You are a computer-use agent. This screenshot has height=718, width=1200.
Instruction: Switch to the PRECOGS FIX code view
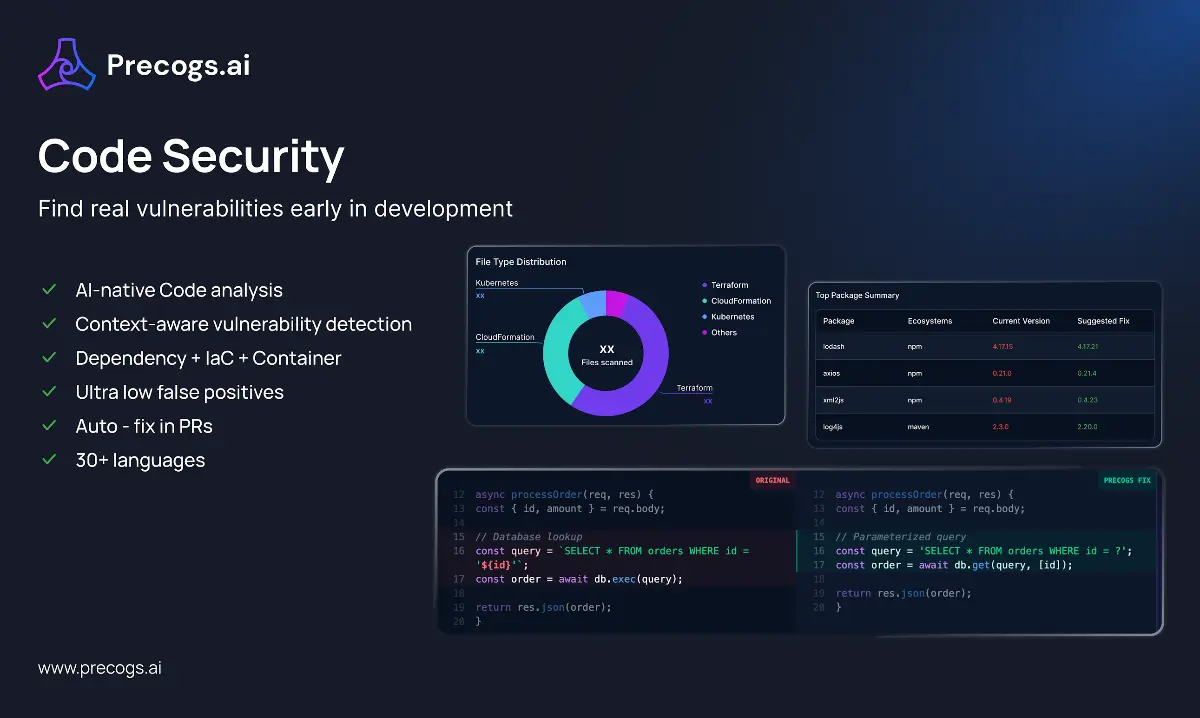1126,480
